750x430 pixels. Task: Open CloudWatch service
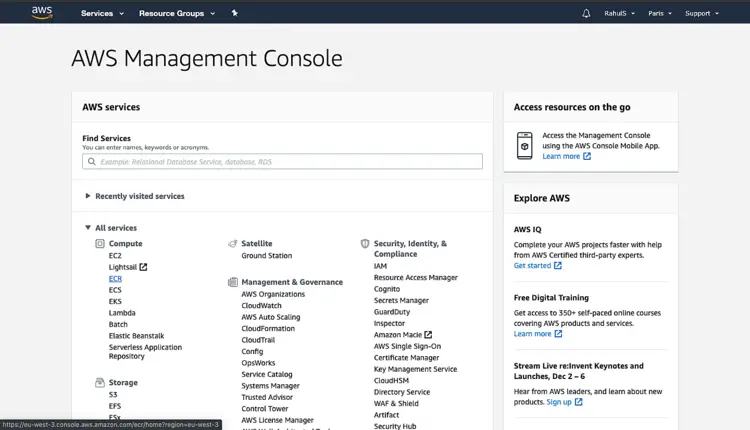click(x=262, y=306)
